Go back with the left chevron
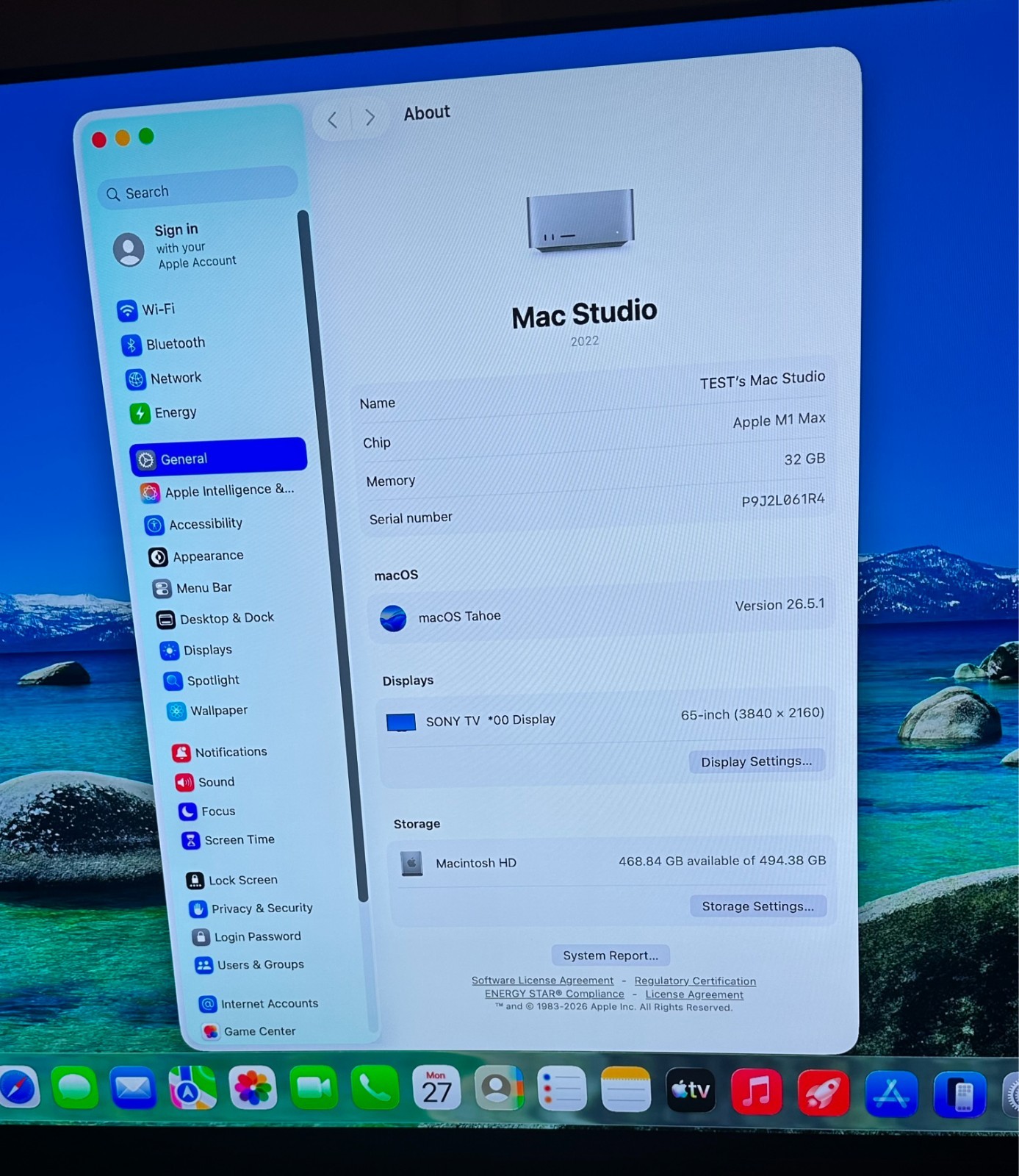1019x1176 pixels. click(333, 120)
